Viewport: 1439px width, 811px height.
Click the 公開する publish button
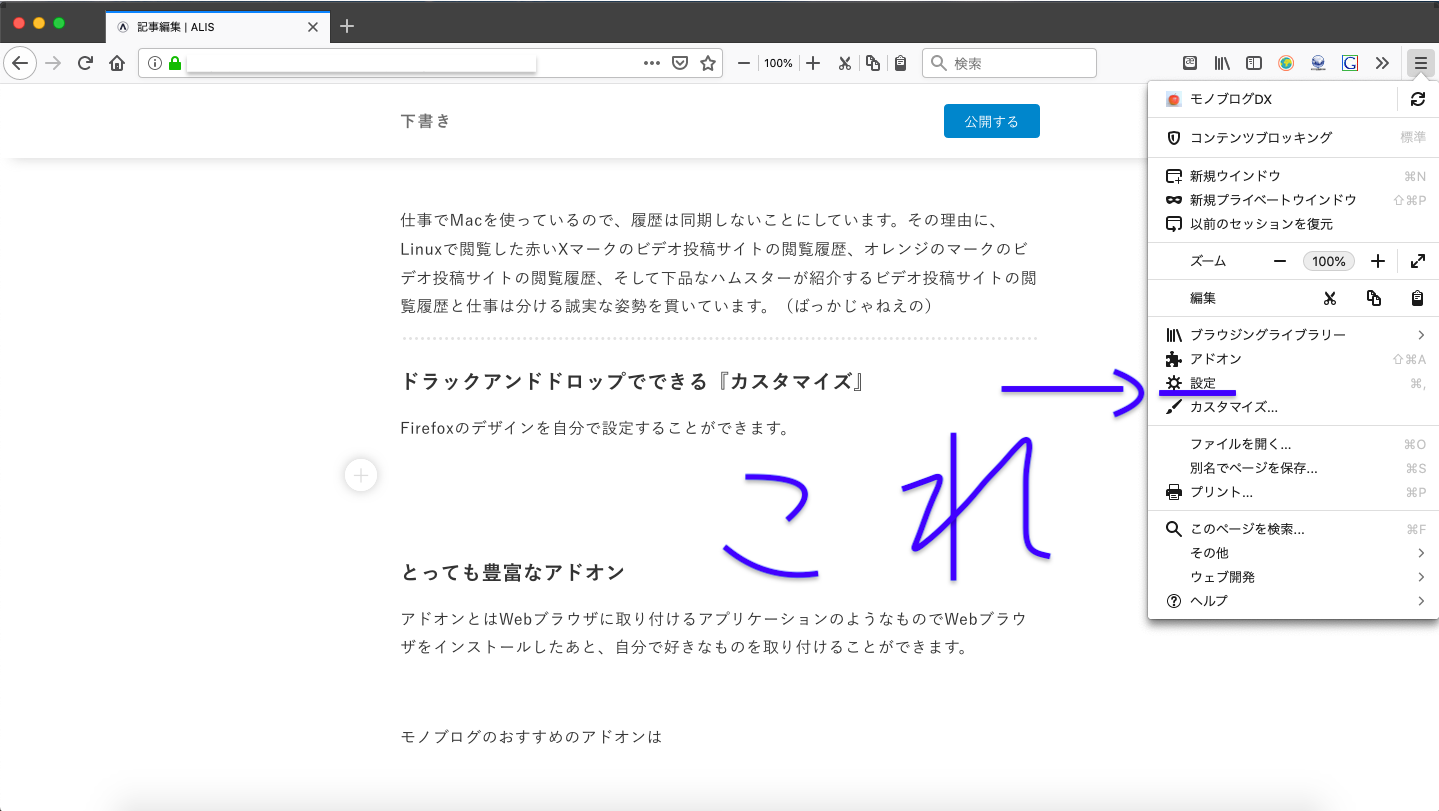click(991, 121)
